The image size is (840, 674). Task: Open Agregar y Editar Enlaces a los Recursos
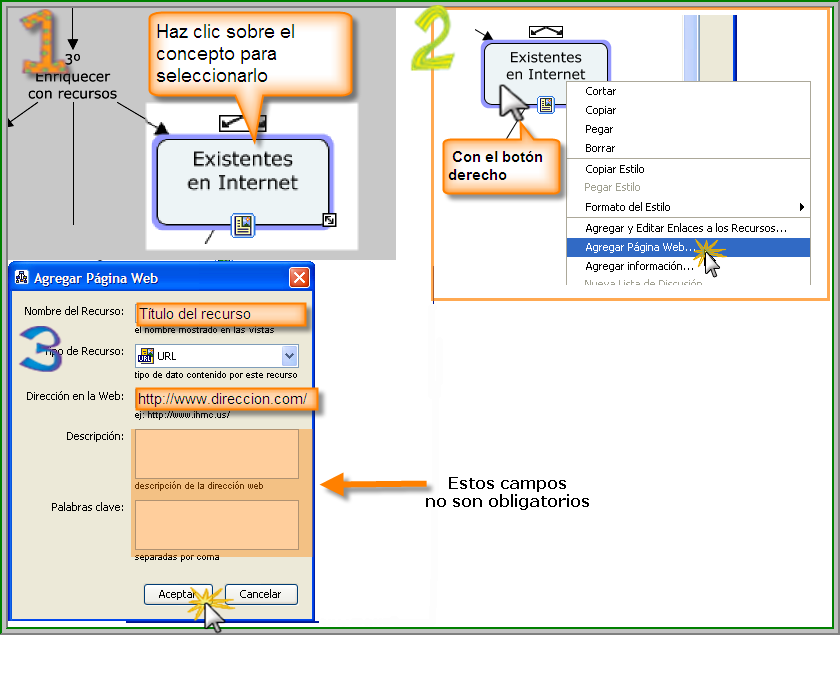(x=685, y=228)
